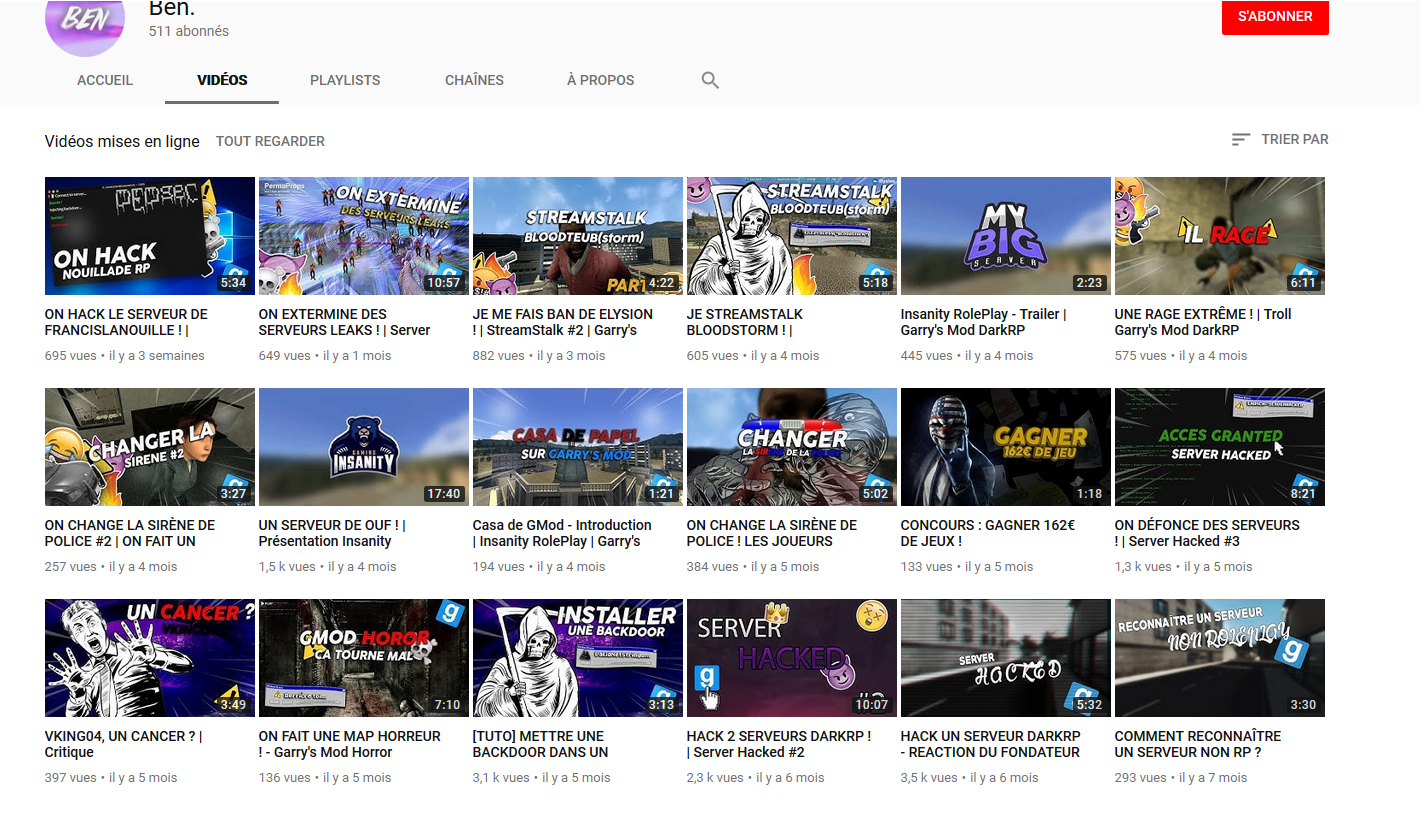Image resolution: width=1420 pixels, height=816 pixels.
Task: Open title 'HACK 2 SERVEURS DARKRP ! Server Hacked #2'
Action: click(x=779, y=744)
